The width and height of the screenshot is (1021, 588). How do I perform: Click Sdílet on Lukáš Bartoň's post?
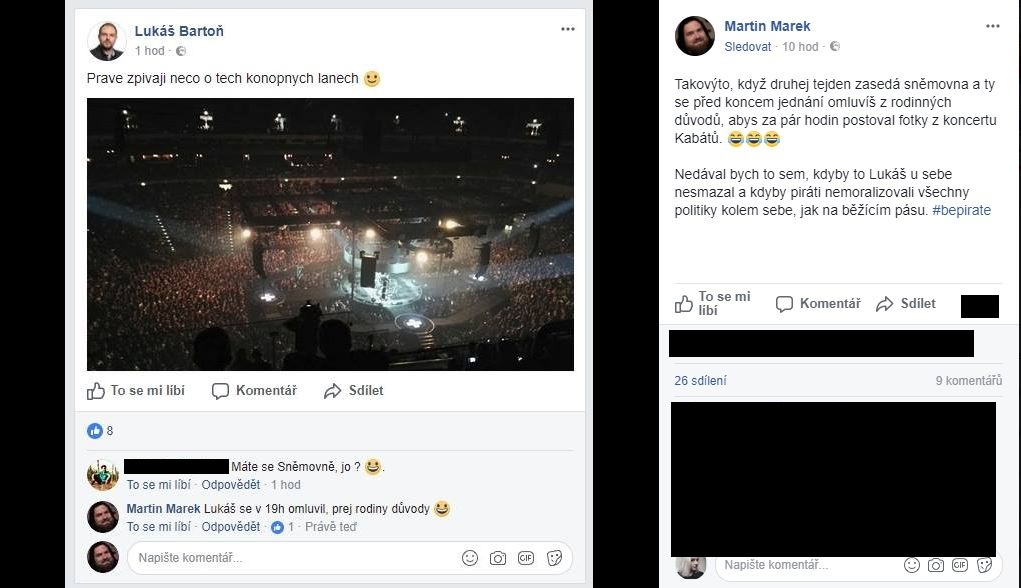coord(354,391)
